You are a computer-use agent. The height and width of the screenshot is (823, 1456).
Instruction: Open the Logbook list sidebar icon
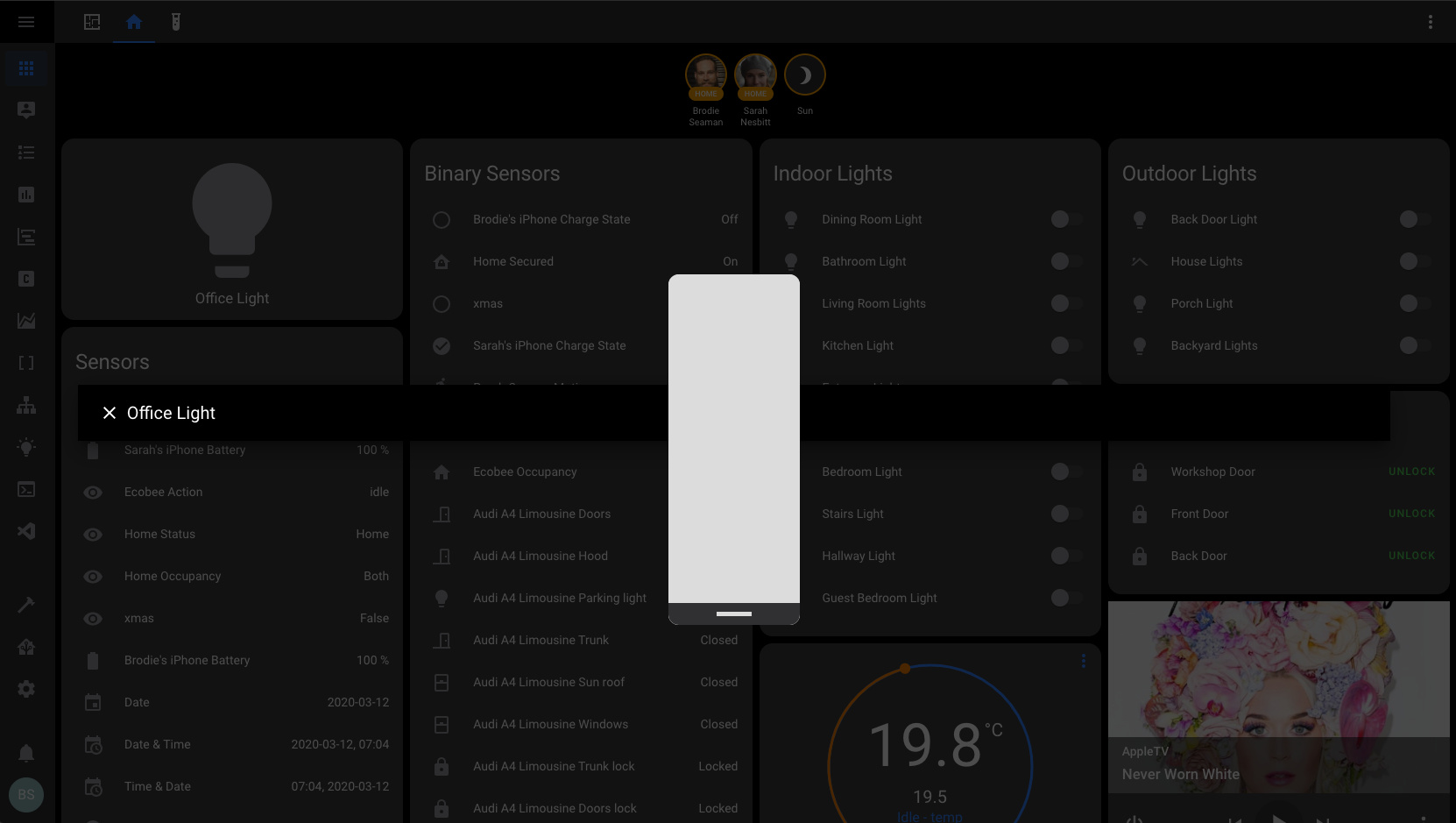(x=26, y=153)
